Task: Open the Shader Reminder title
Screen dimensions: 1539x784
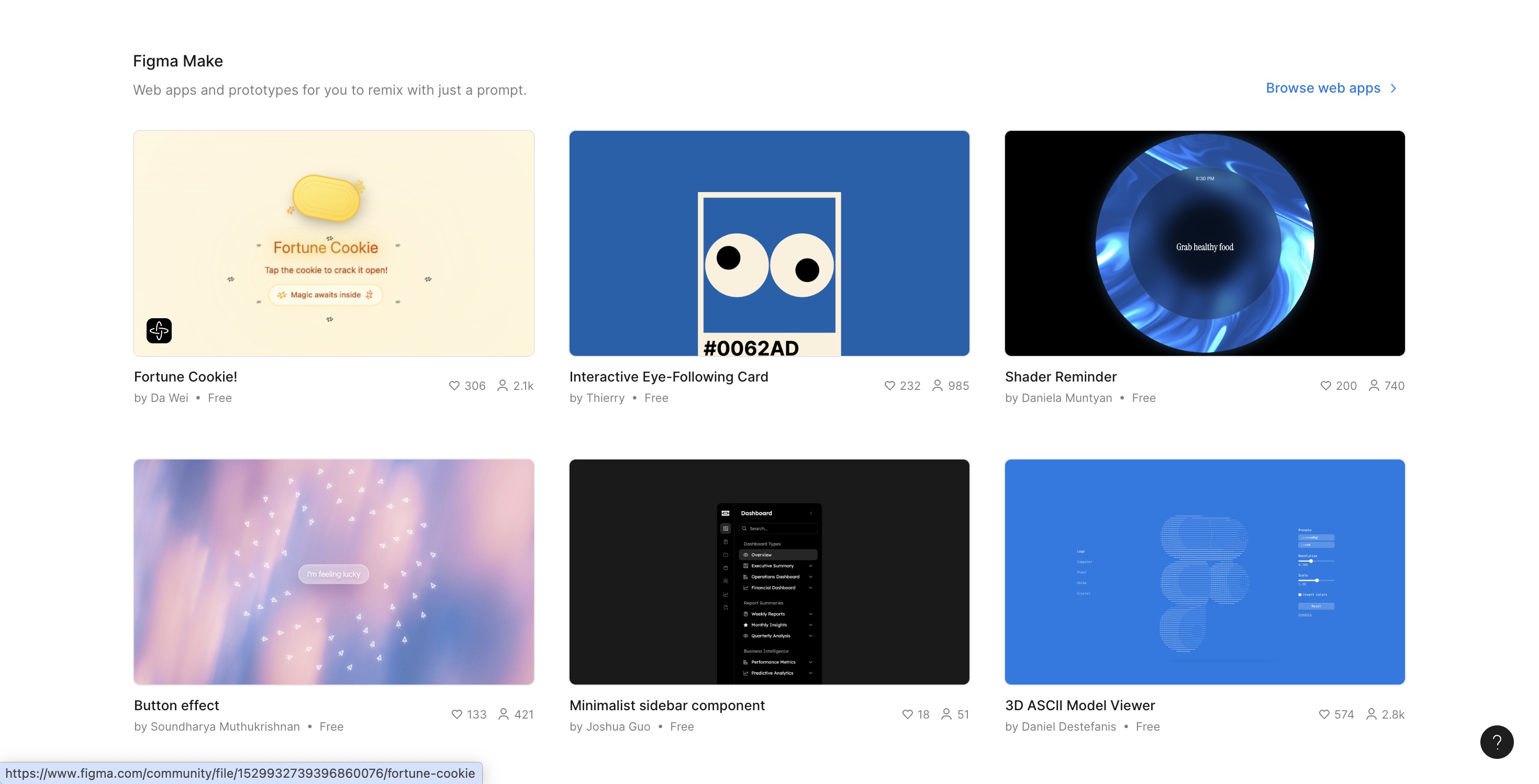Action: [1061, 377]
